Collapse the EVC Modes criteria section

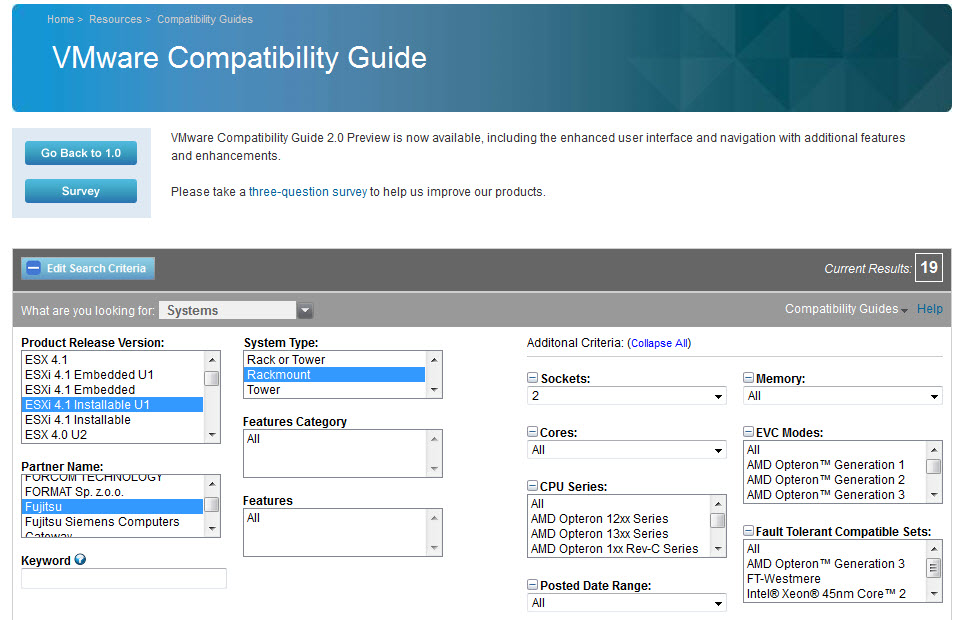(x=748, y=432)
